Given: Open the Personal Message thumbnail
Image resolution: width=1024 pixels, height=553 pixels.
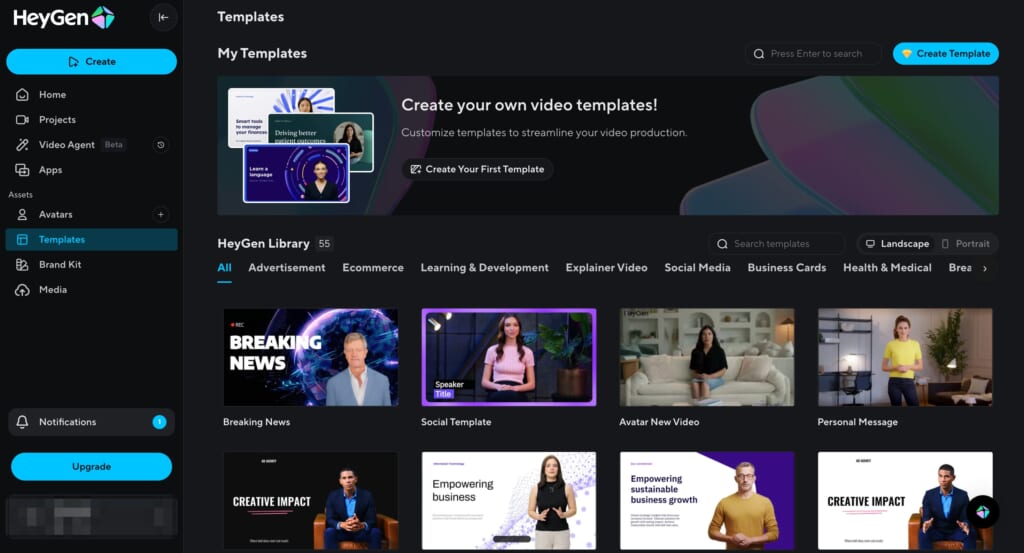Looking at the screenshot, I should pyautogui.click(x=905, y=357).
